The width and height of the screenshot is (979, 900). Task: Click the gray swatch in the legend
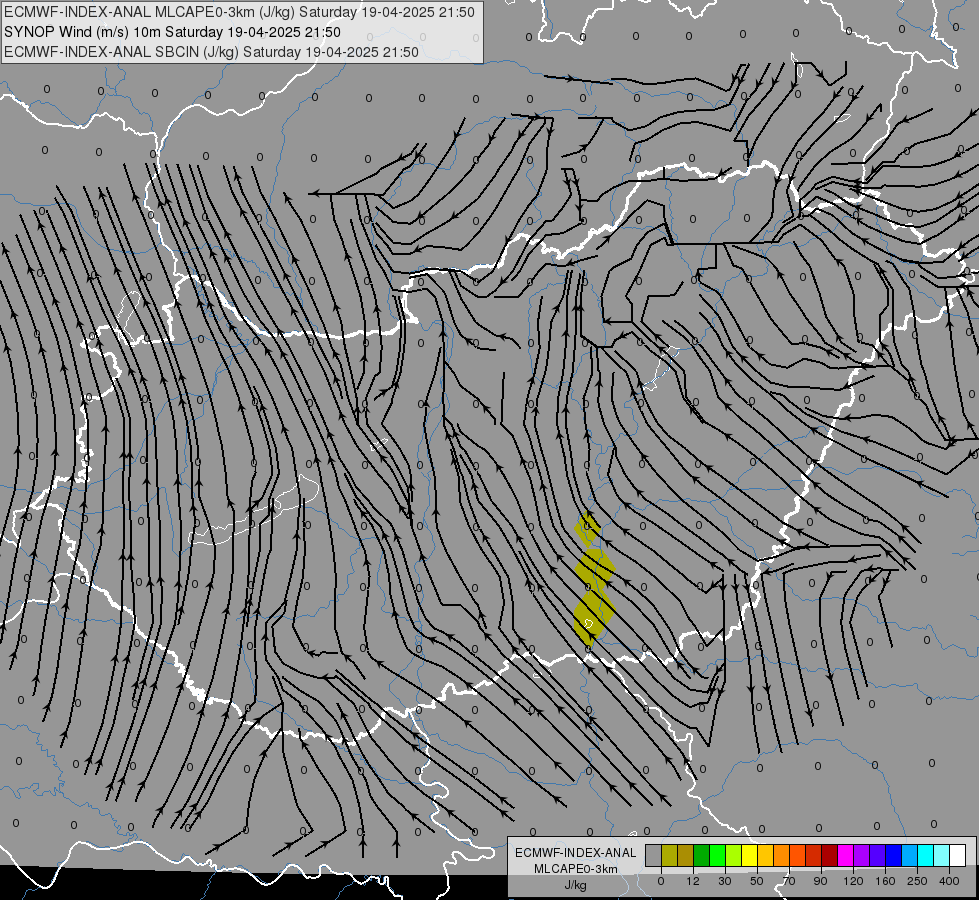pos(653,855)
